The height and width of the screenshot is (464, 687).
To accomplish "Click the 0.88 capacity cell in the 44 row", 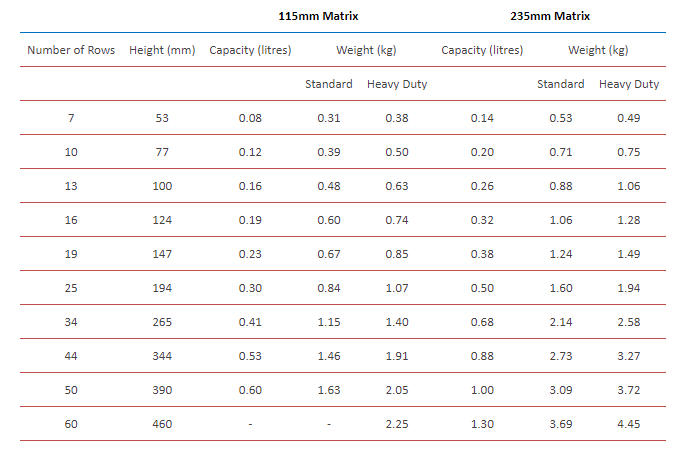I will click(482, 356).
